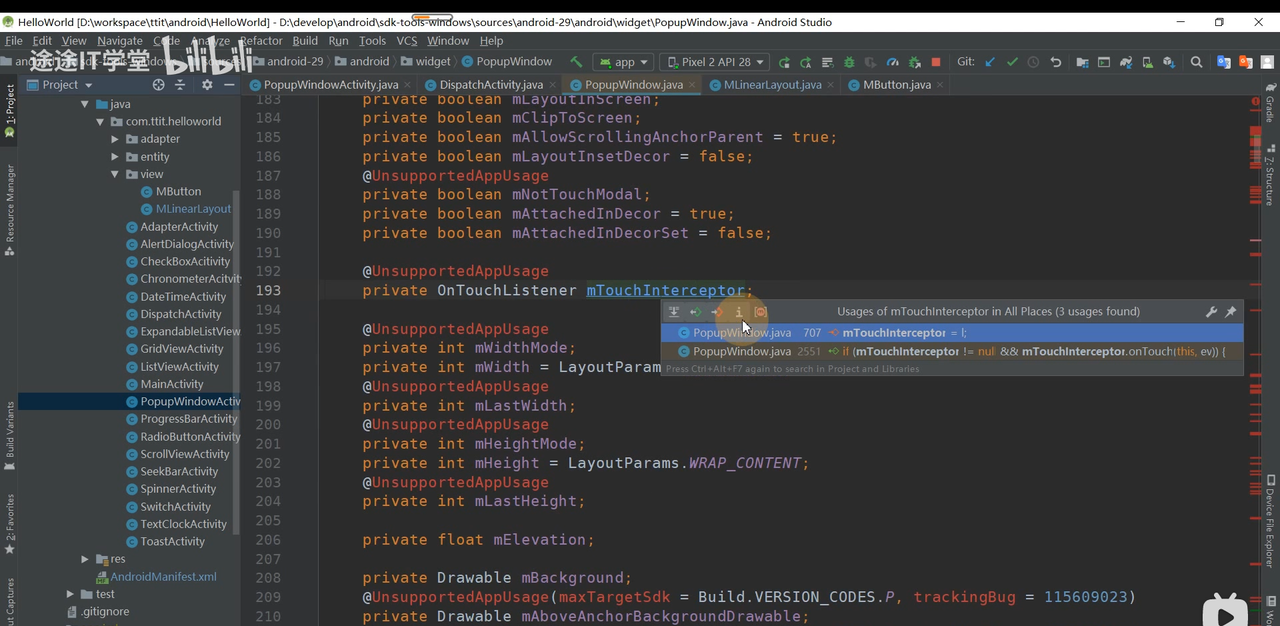The image size is (1280, 626).
Task: Toggle the pin on usages popup
Action: click(1231, 312)
